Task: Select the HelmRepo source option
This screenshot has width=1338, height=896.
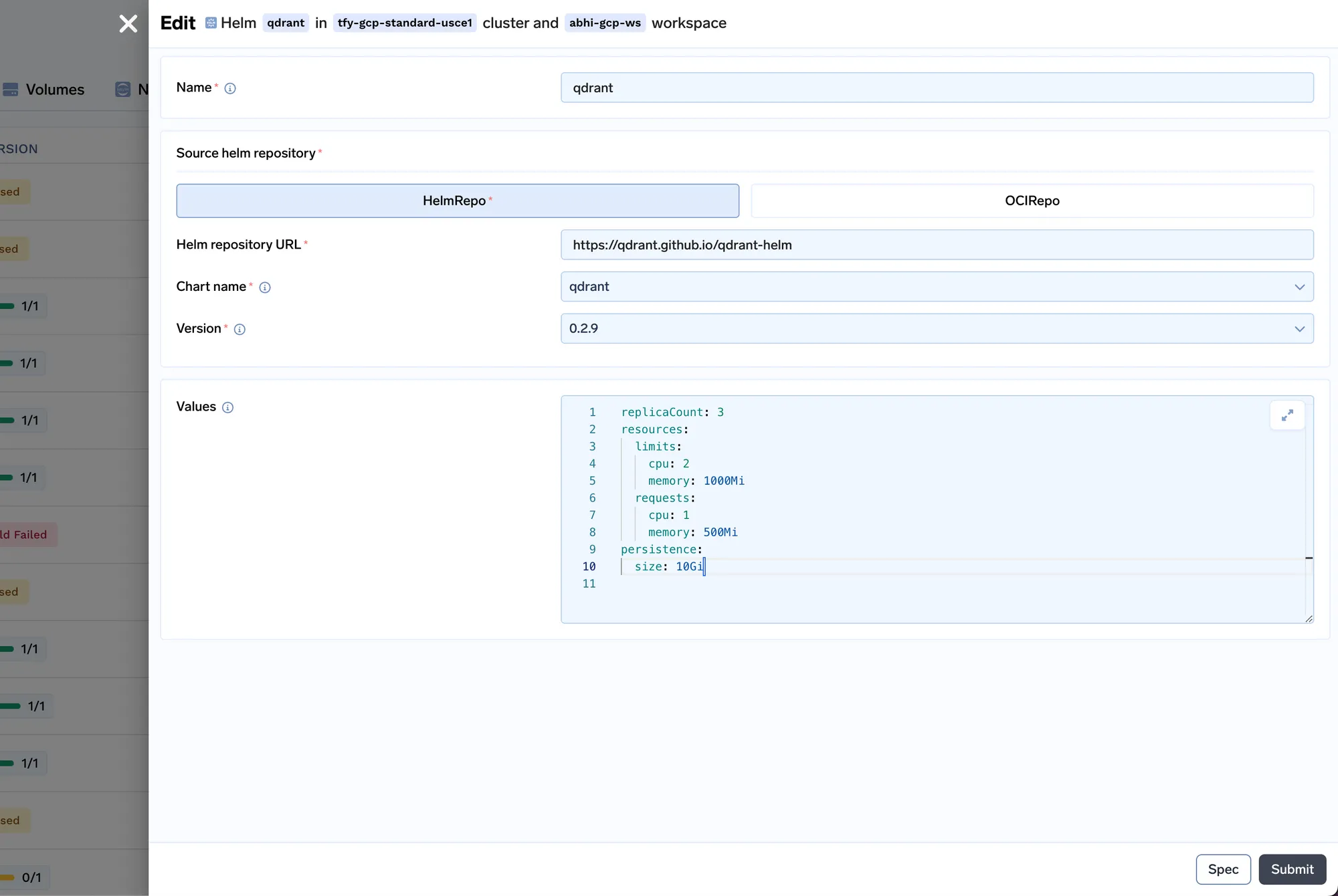Action: pos(458,201)
